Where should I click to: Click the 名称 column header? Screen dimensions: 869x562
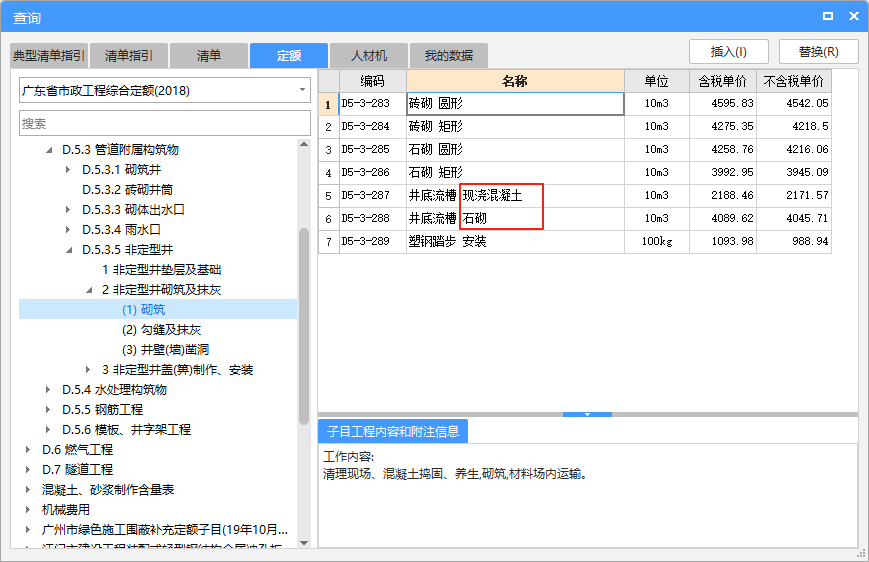(x=515, y=81)
